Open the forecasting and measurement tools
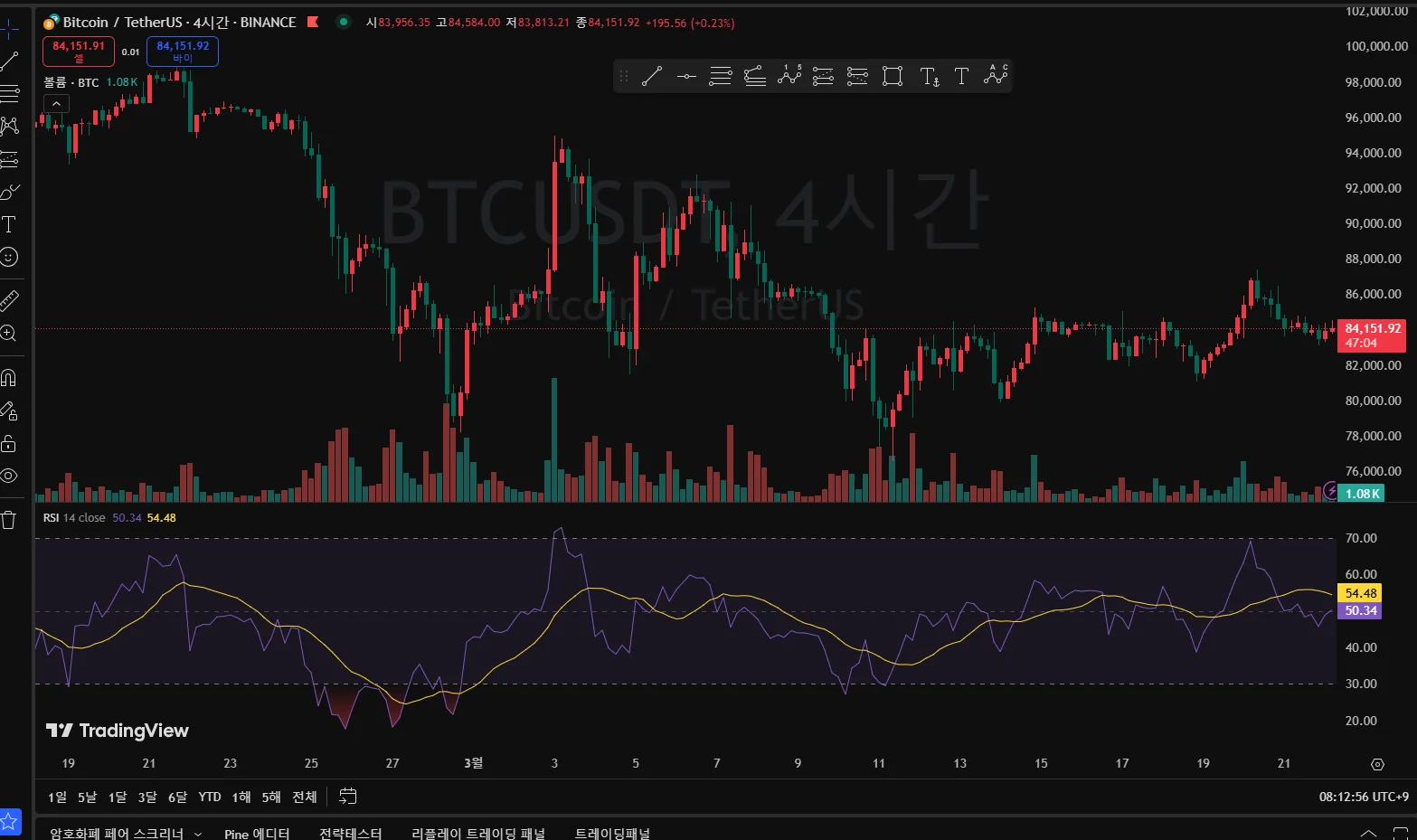The height and width of the screenshot is (840, 1417). (x=8, y=159)
